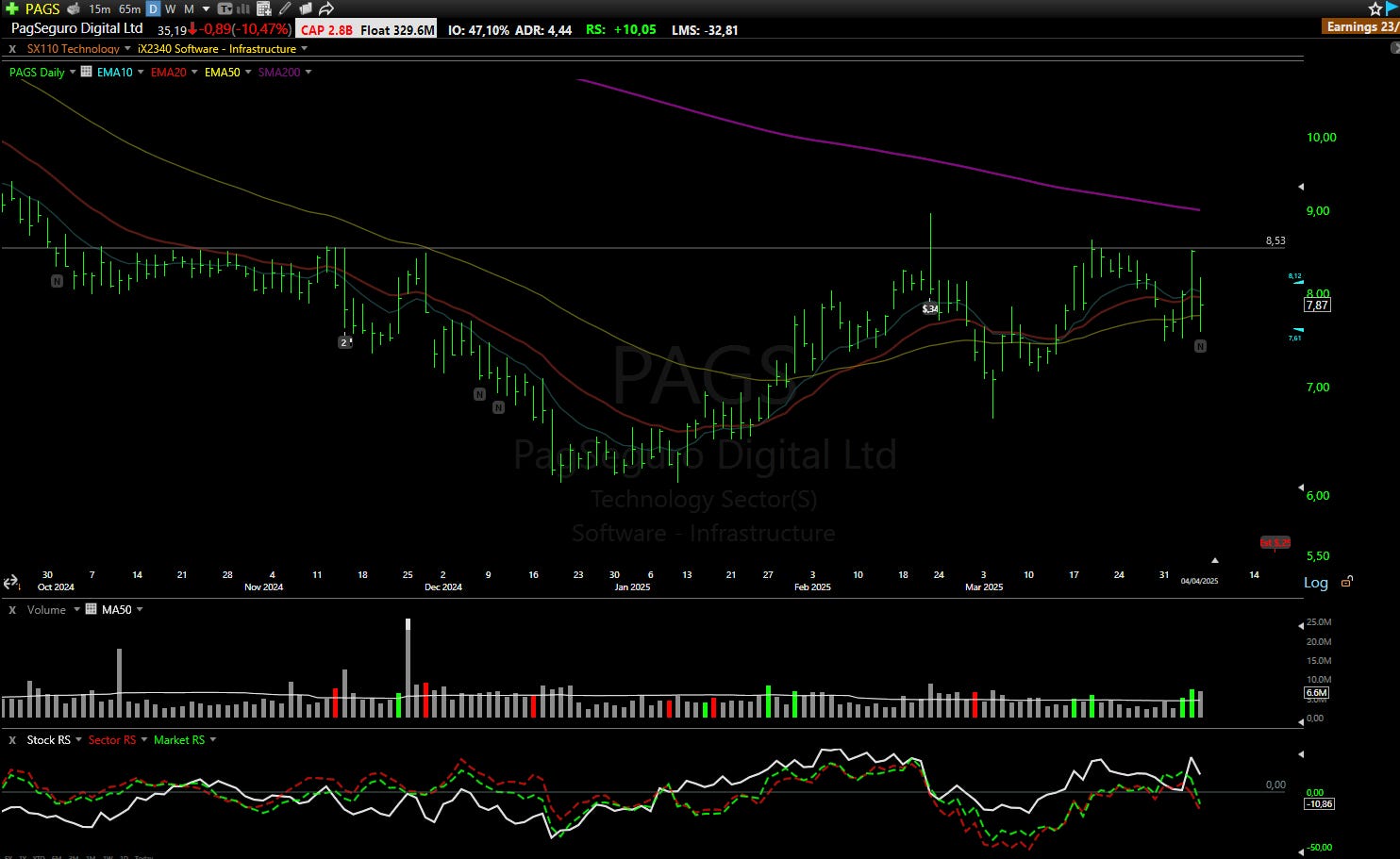The width and height of the screenshot is (1400, 859).
Task: Click the date-axis arrows icon by Oct 2024
Action: point(10,582)
